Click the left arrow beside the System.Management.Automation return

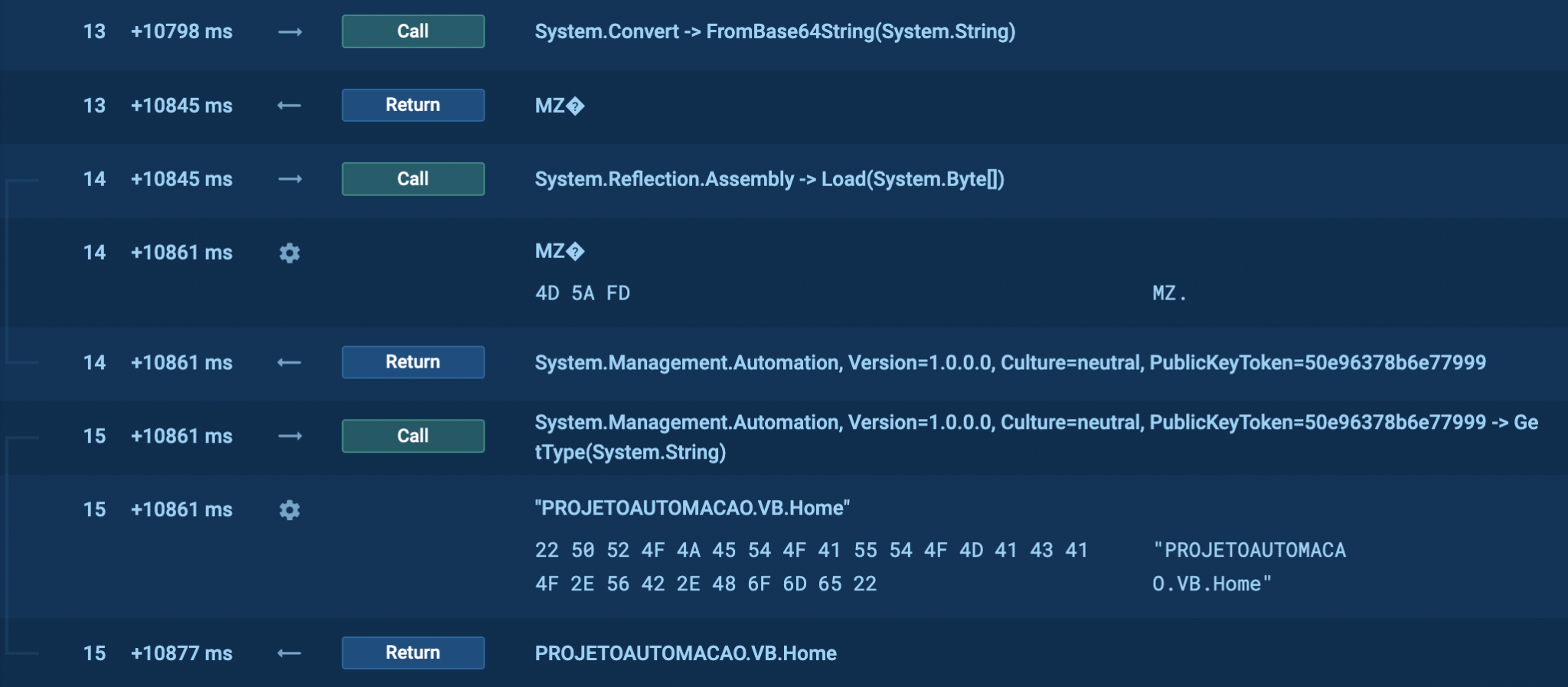pyautogui.click(x=289, y=362)
